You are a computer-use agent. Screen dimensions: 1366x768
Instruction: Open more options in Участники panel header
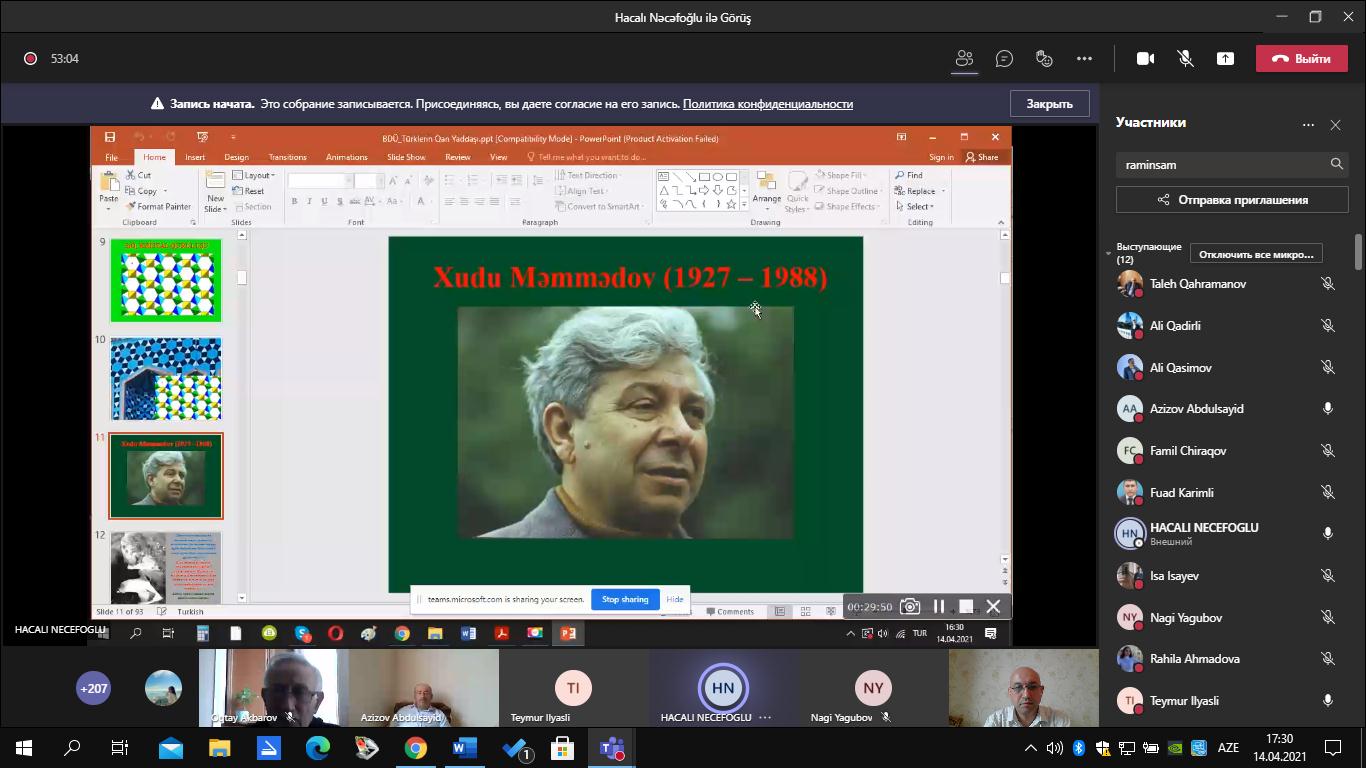pyautogui.click(x=1307, y=125)
